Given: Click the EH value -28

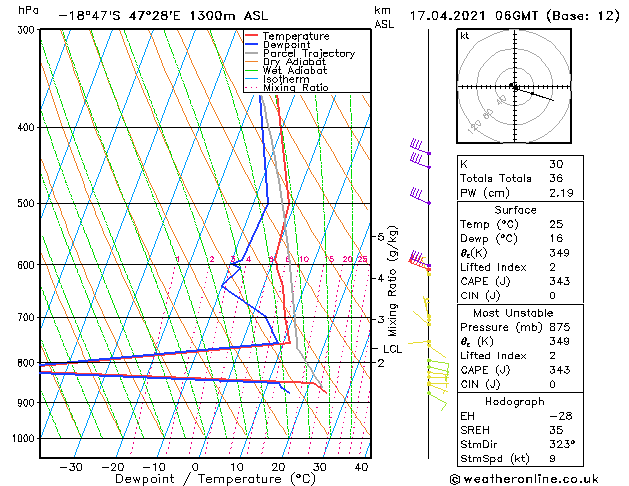Looking at the screenshot, I should click(561, 416).
